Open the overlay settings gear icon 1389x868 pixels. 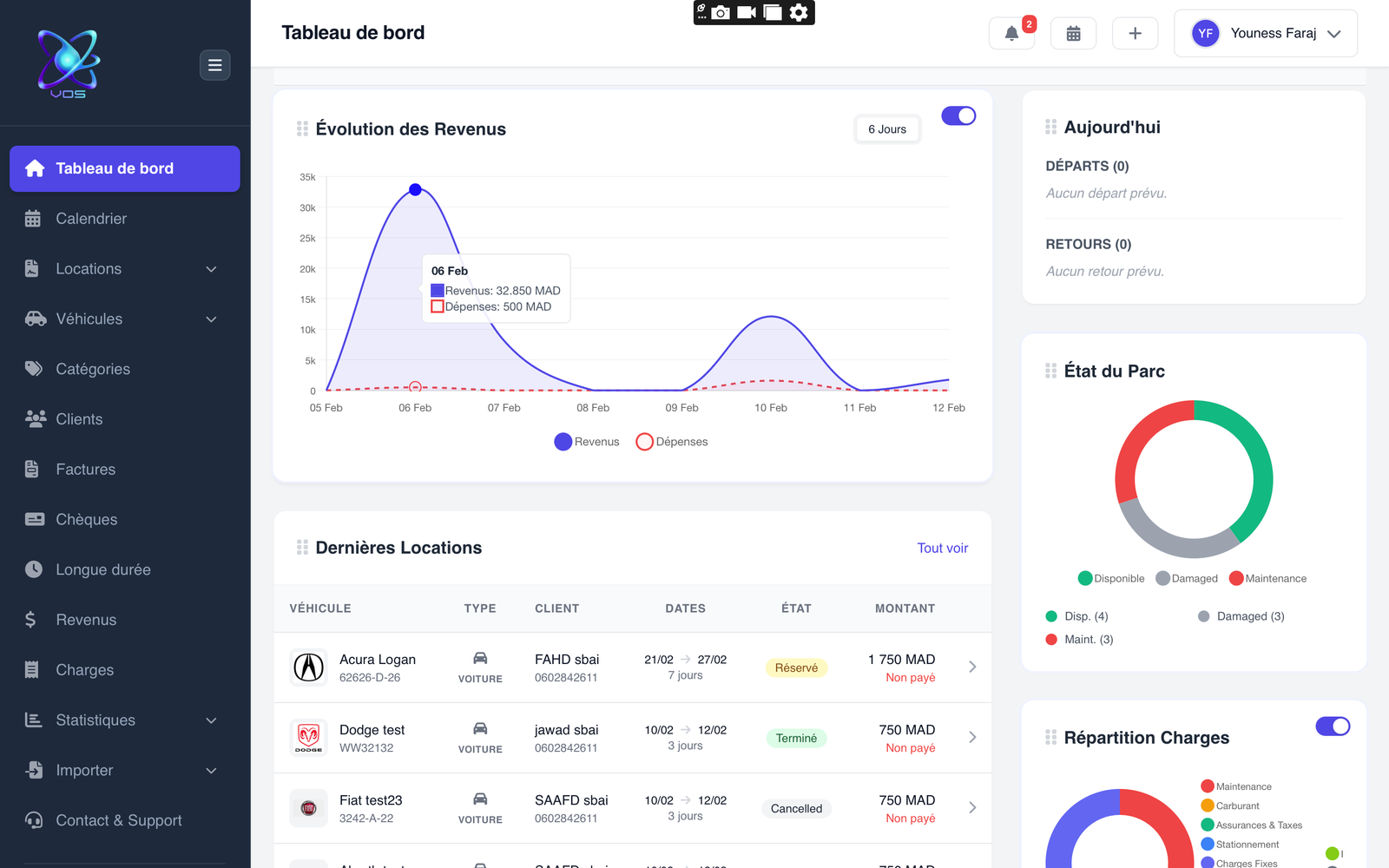(x=799, y=12)
